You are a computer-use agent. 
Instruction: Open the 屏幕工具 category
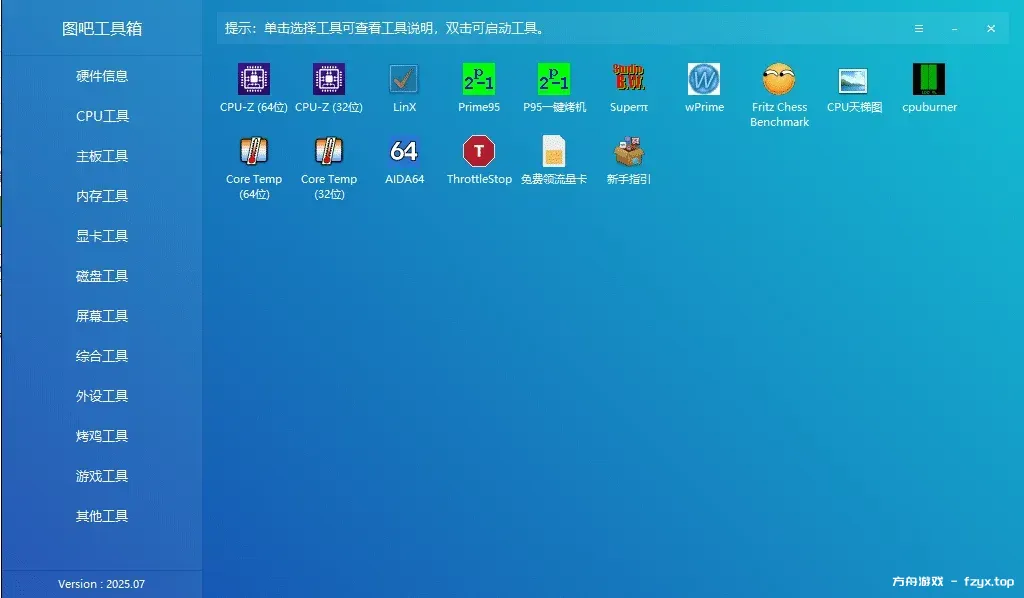tap(102, 316)
